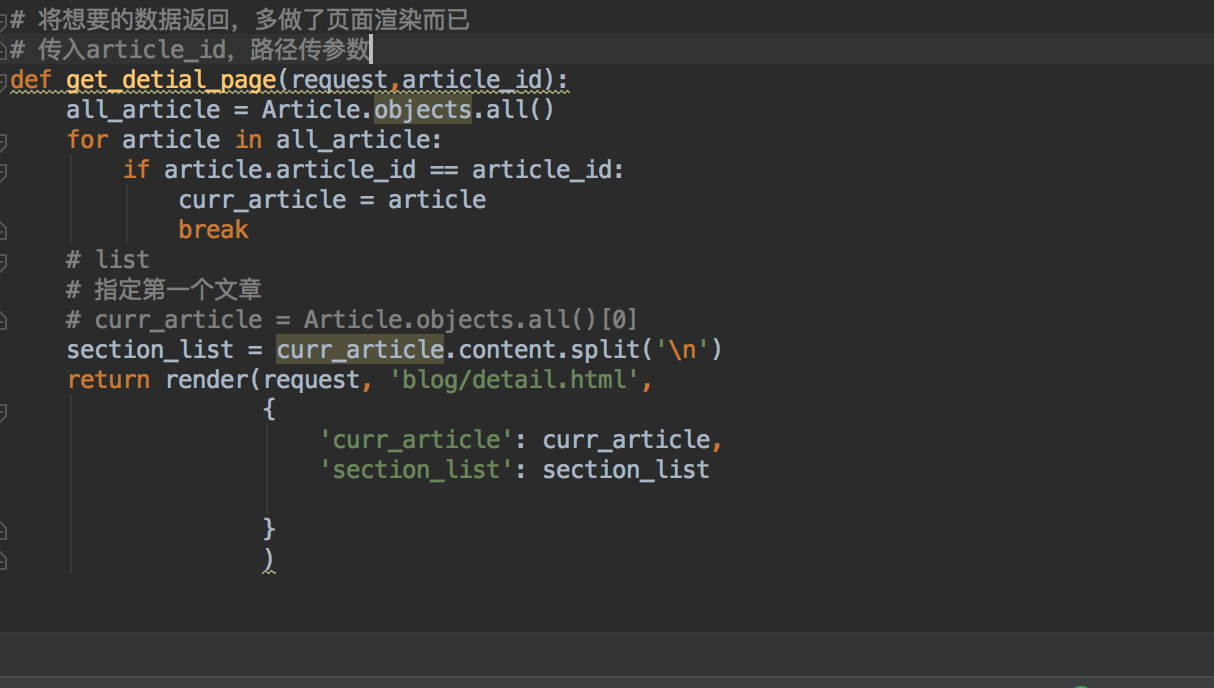
Task: Click fold end marker beside 'break' line
Action: (3, 230)
